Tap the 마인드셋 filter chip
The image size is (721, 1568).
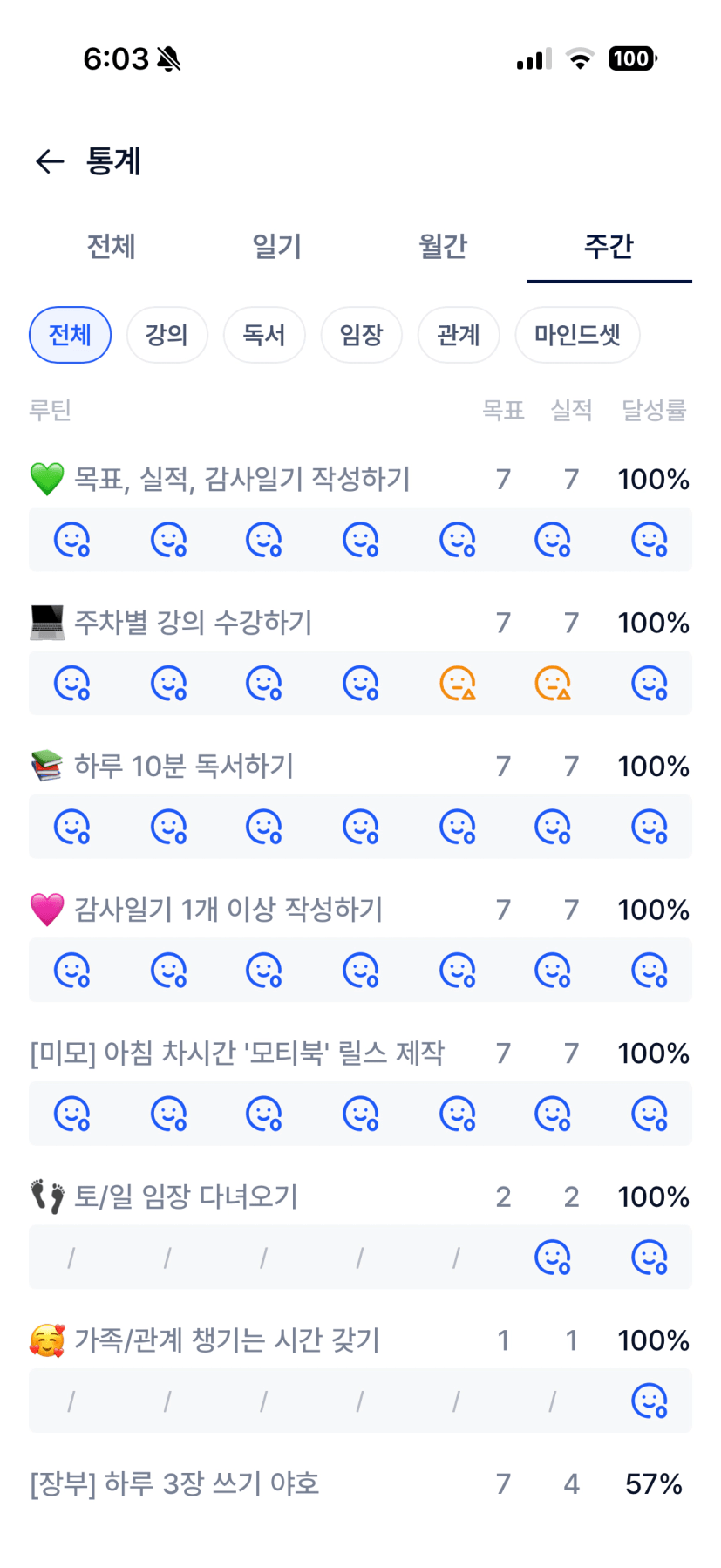point(577,335)
